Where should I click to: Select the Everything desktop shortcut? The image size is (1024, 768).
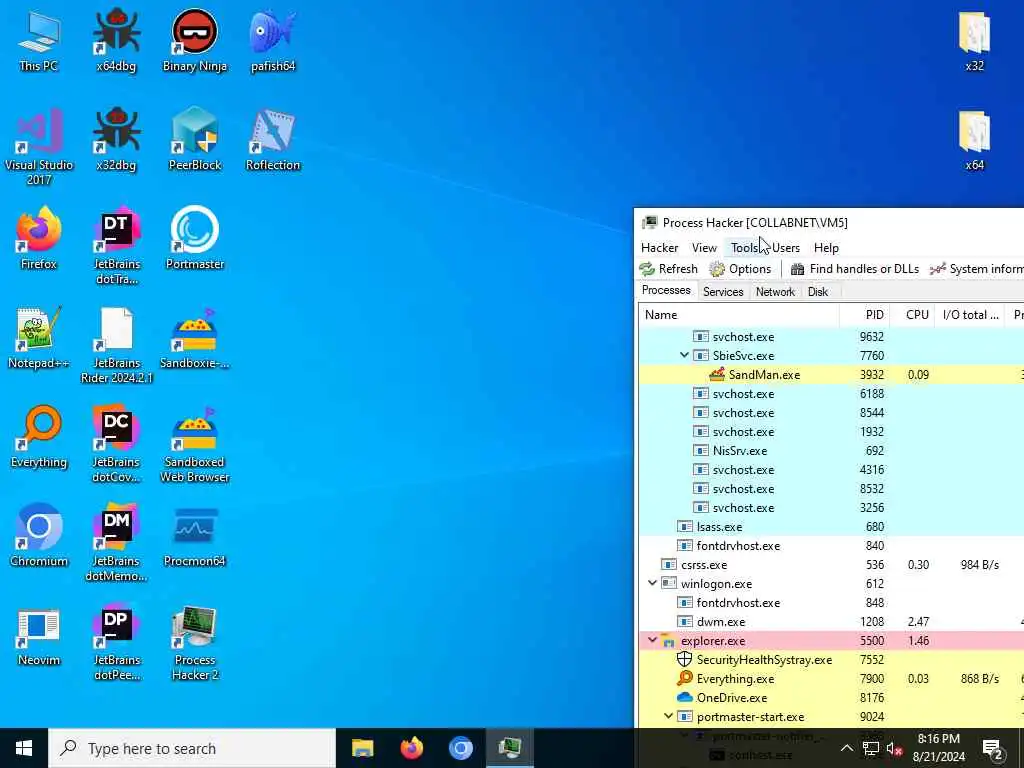coord(39,438)
